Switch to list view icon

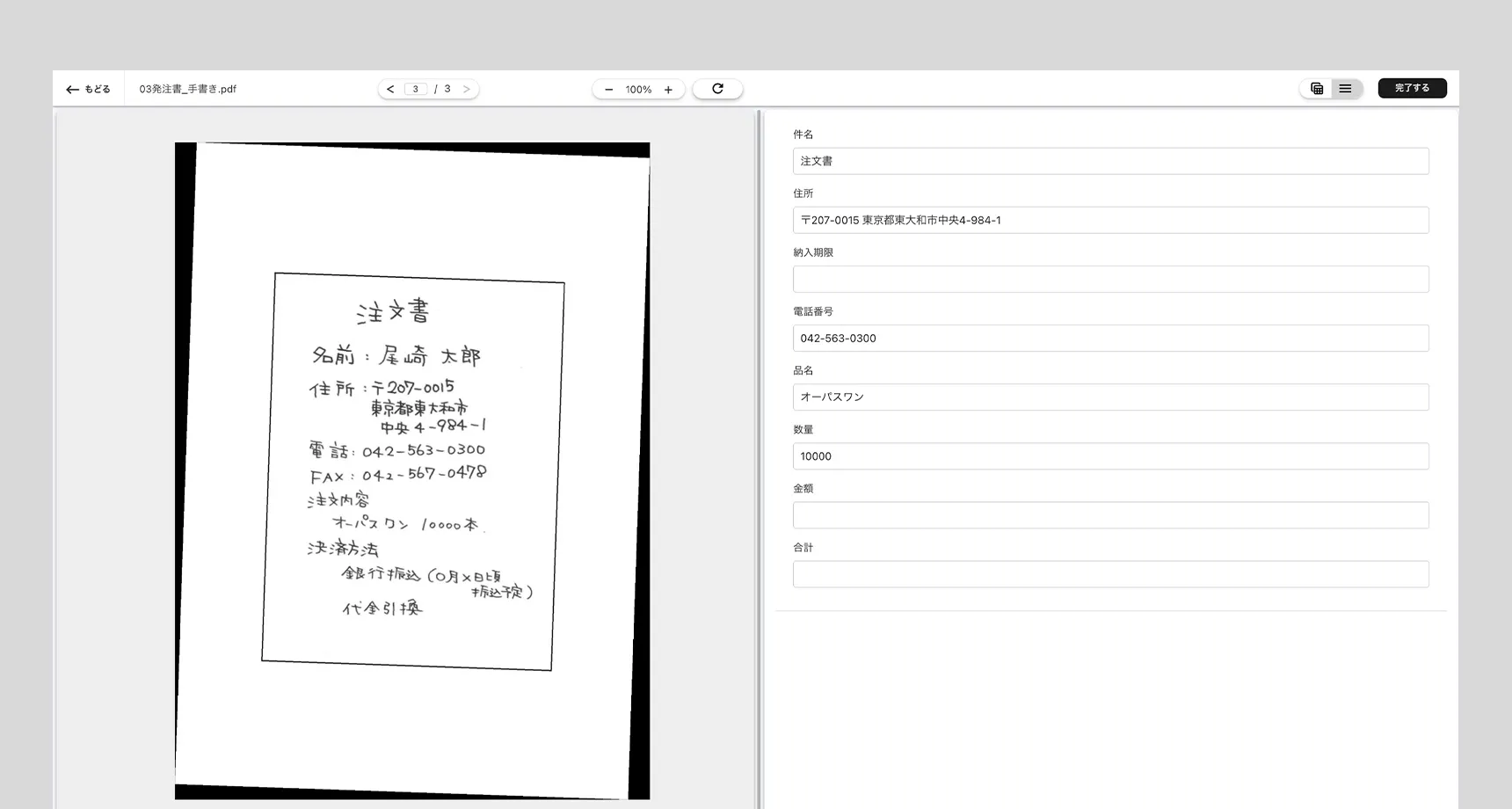coord(1345,89)
